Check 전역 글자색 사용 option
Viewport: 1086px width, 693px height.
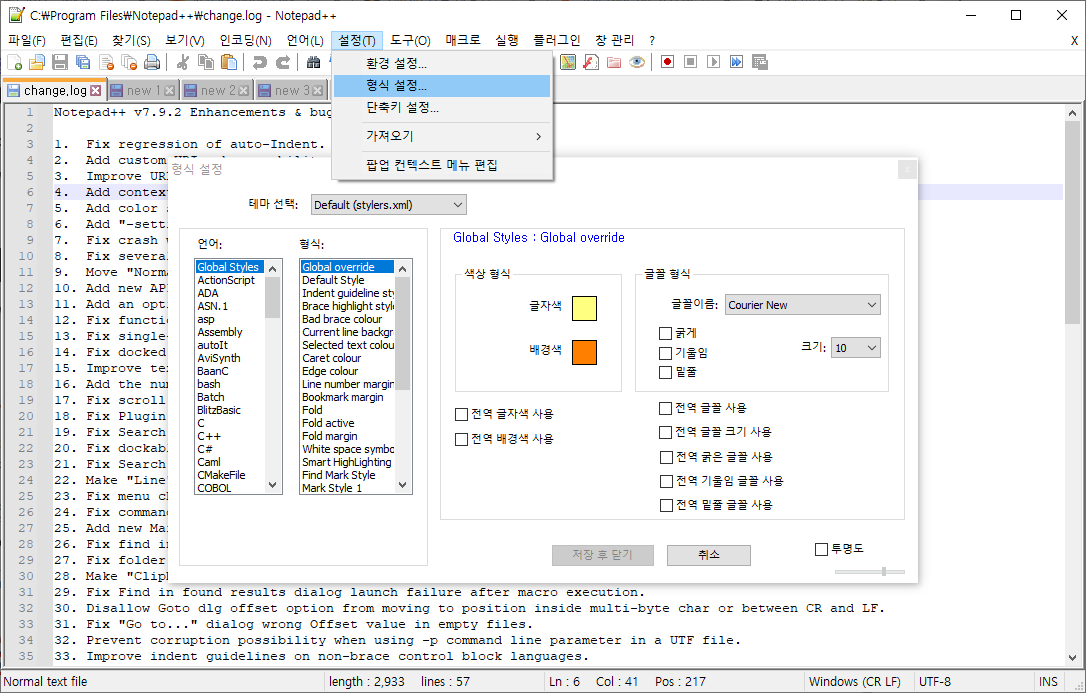tap(461, 415)
